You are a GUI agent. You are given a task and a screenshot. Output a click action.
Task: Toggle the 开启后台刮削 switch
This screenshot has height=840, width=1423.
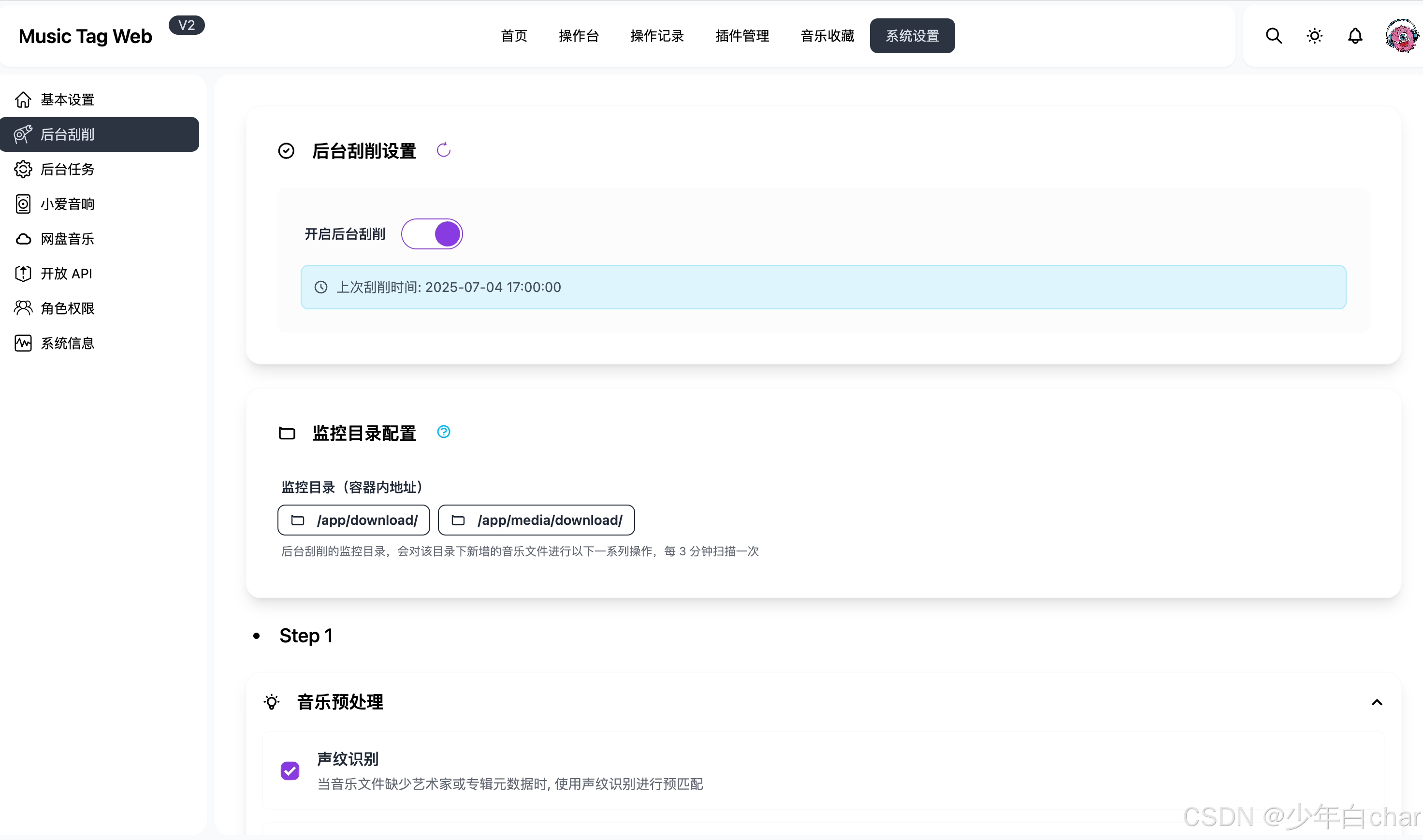click(x=432, y=234)
